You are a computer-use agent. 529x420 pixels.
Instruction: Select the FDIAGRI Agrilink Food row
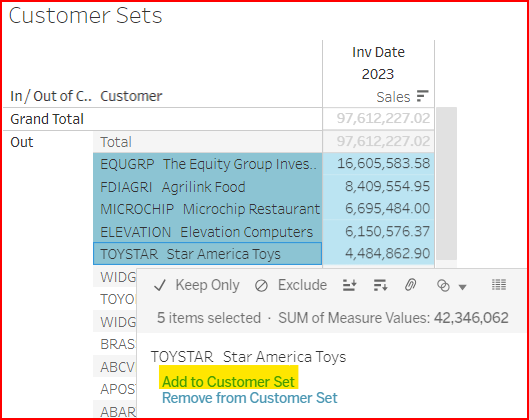pos(207,187)
